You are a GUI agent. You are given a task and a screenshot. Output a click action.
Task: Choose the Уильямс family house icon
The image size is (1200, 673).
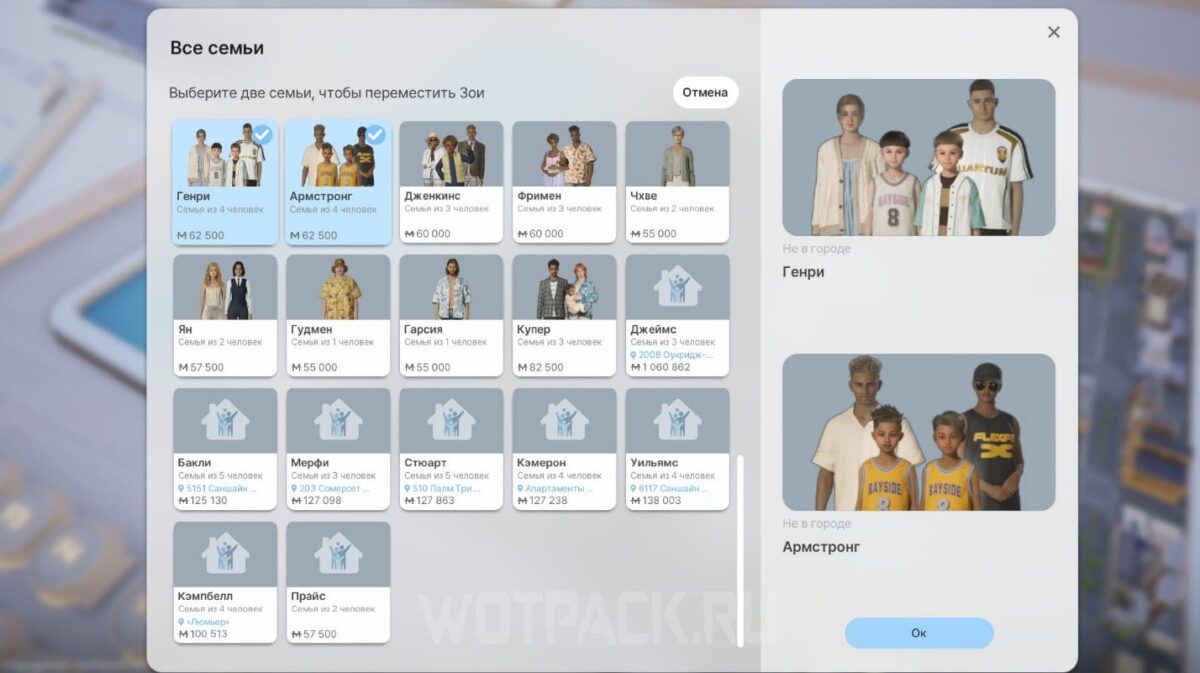point(677,420)
